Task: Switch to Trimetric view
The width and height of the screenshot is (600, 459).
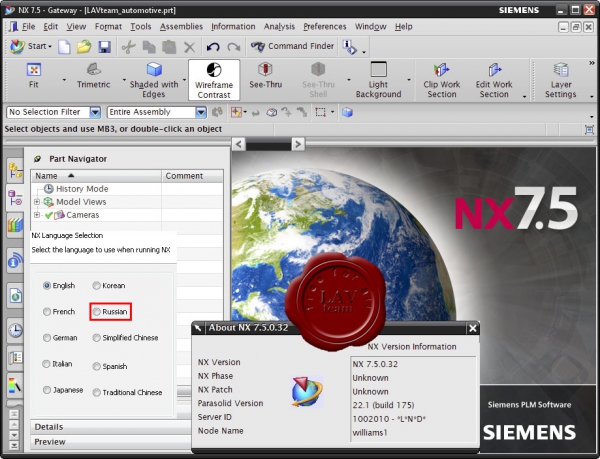Action: coord(93,76)
